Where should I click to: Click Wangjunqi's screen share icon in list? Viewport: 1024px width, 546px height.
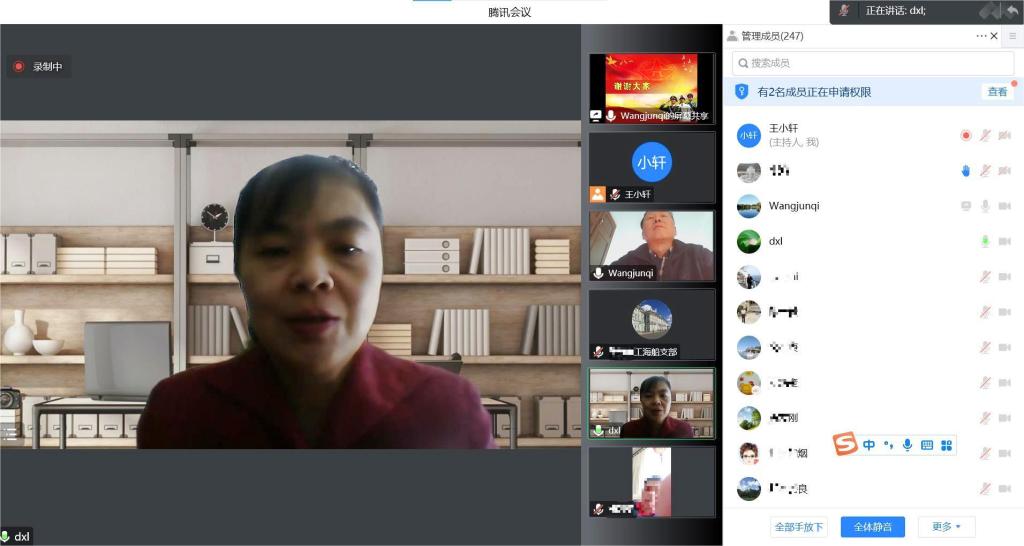(966, 206)
